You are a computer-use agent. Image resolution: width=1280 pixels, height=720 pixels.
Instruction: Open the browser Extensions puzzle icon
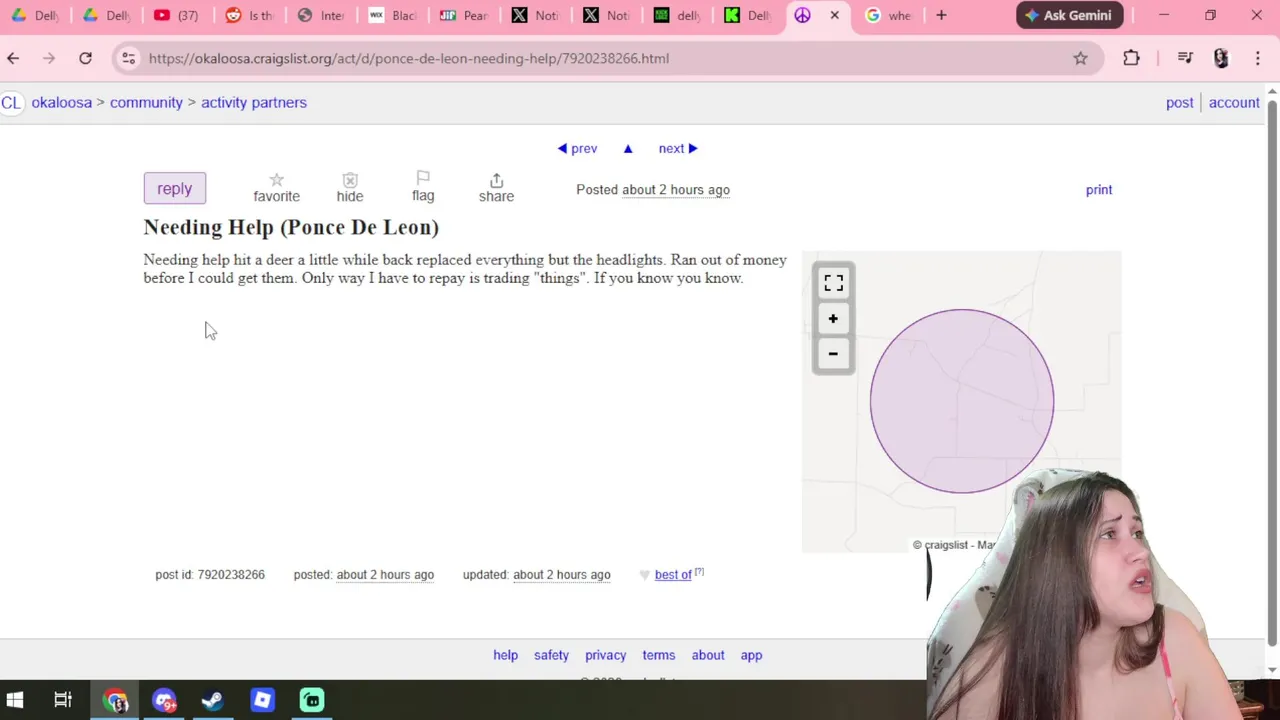tap(1131, 58)
